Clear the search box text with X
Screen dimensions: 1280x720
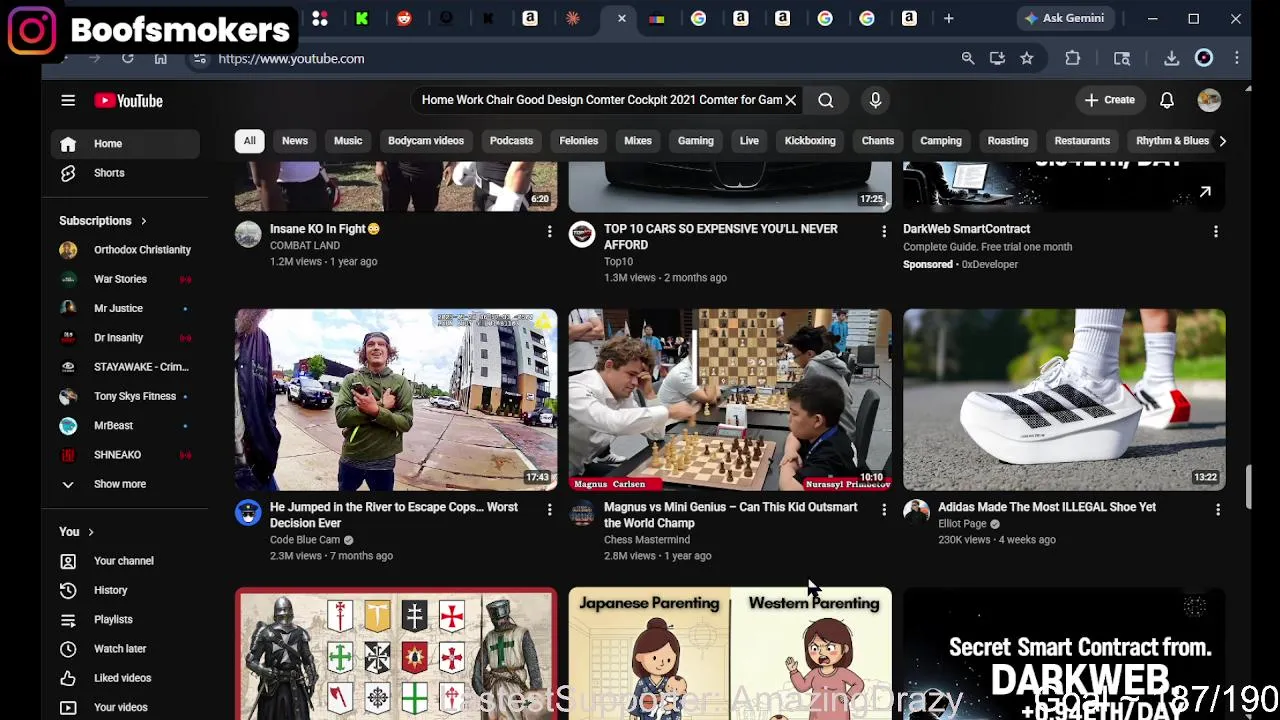790,100
